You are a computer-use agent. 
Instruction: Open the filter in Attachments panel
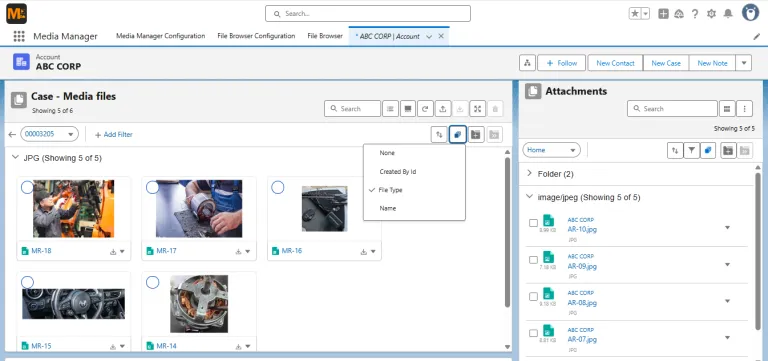691,150
